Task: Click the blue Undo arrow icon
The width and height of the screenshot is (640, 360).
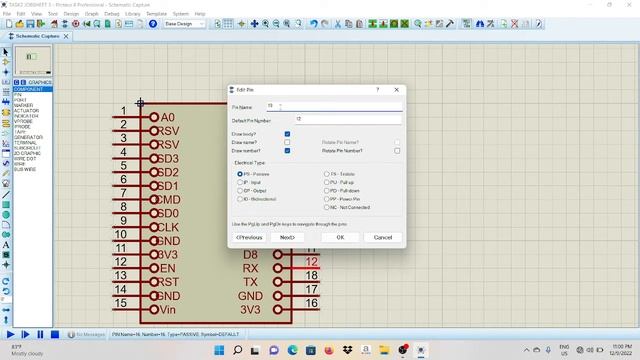Action: tap(313, 24)
